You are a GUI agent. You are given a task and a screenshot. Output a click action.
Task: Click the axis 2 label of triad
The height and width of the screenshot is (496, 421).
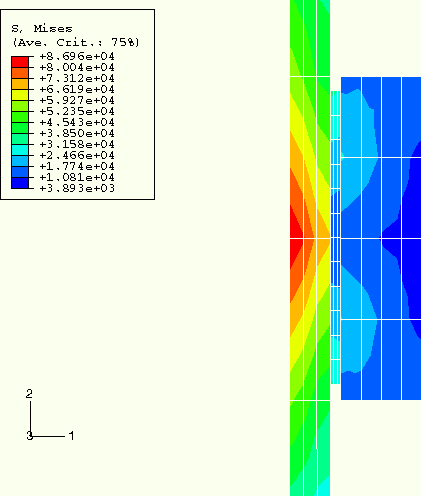coord(29,394)
